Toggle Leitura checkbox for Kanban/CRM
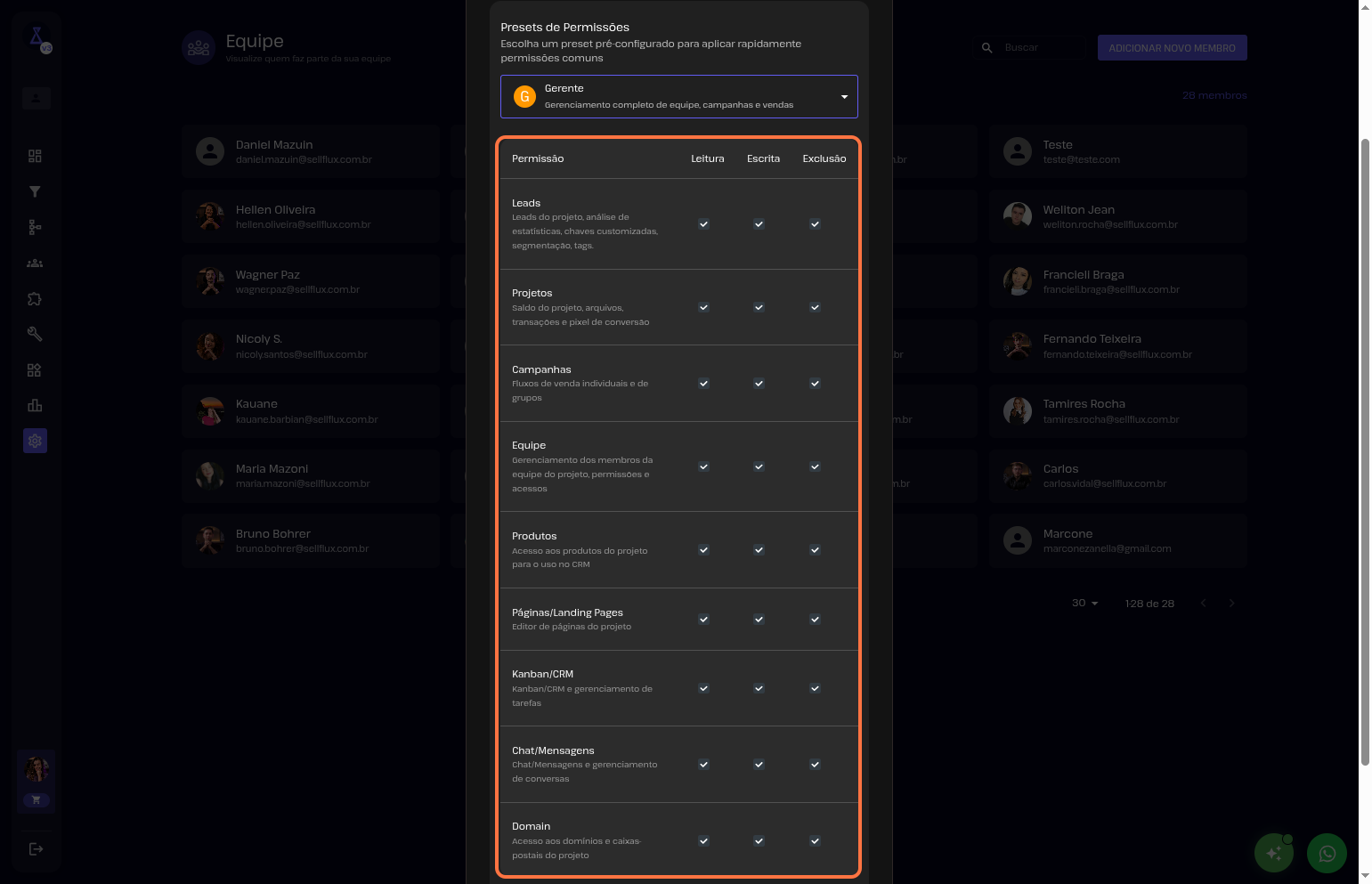Screen dimensions: 1372x884 (x=703, y=688)
